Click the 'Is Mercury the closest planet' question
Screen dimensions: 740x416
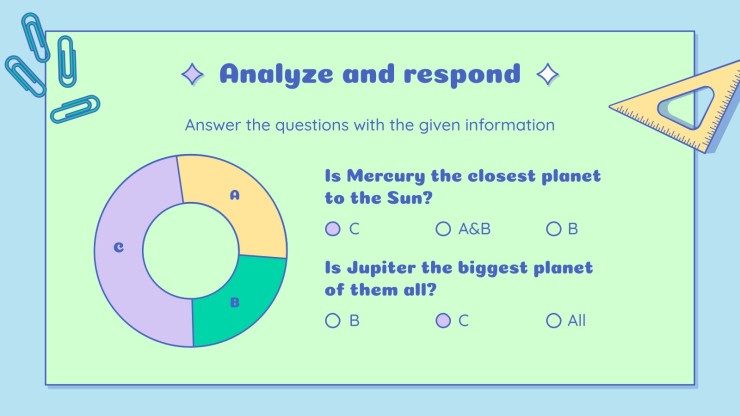[462, 187]
